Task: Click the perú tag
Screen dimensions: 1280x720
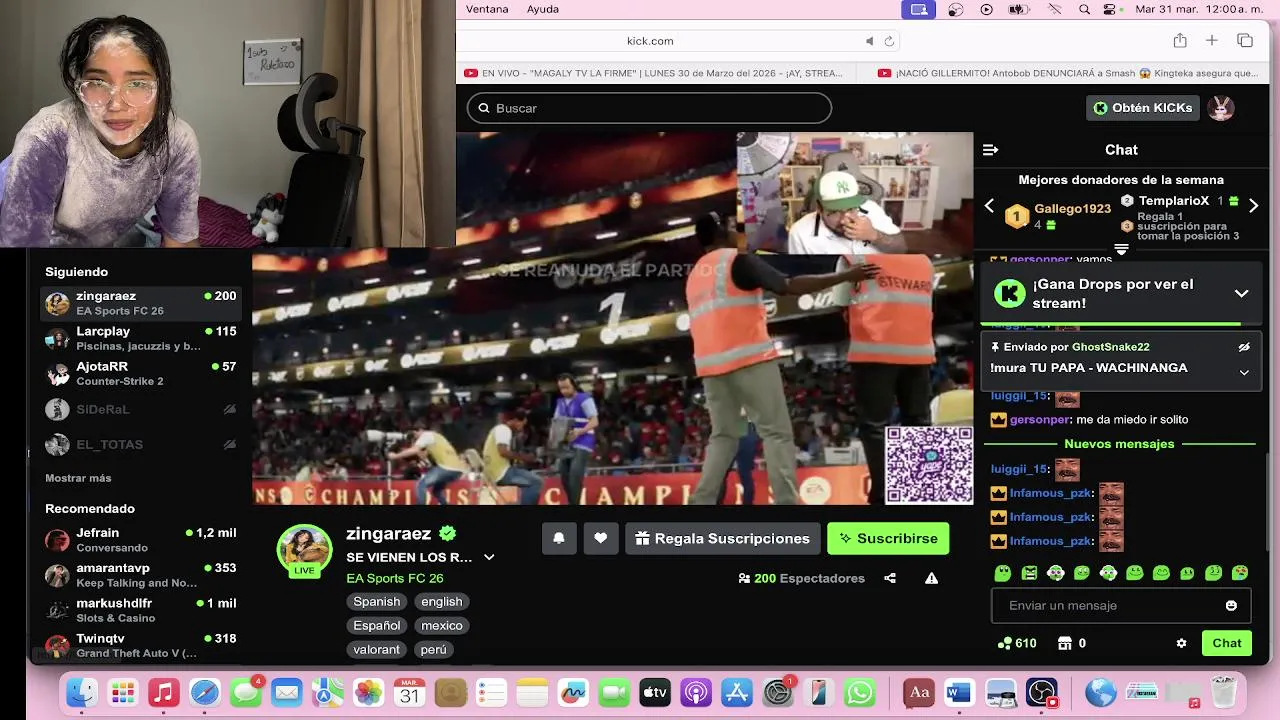Action: point(433,649)
